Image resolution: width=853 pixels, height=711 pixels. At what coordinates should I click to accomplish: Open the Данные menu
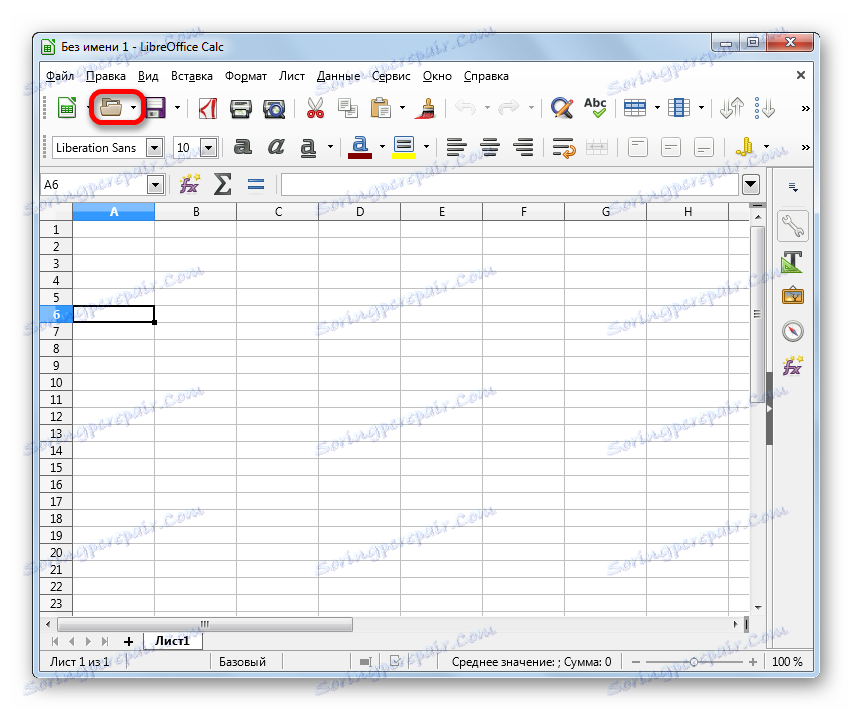(338, 76)
